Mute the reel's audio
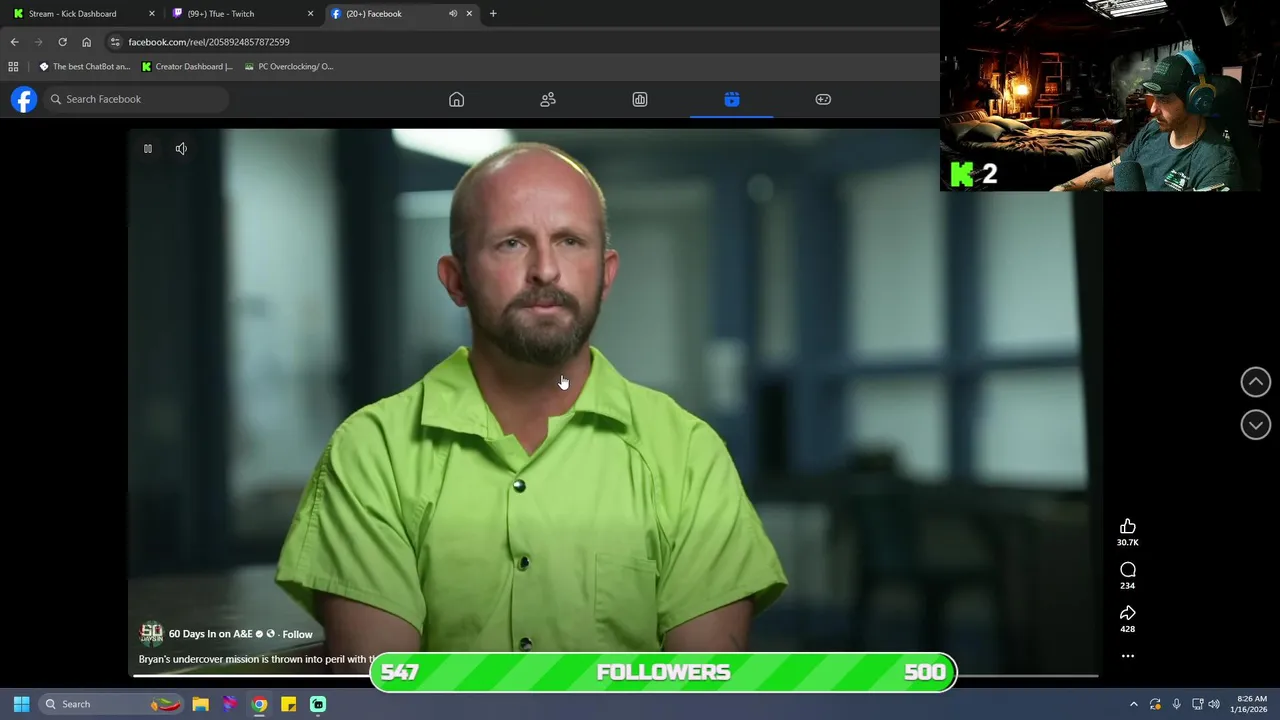The height and width of the screenshot is (720, 1280). 181,149
